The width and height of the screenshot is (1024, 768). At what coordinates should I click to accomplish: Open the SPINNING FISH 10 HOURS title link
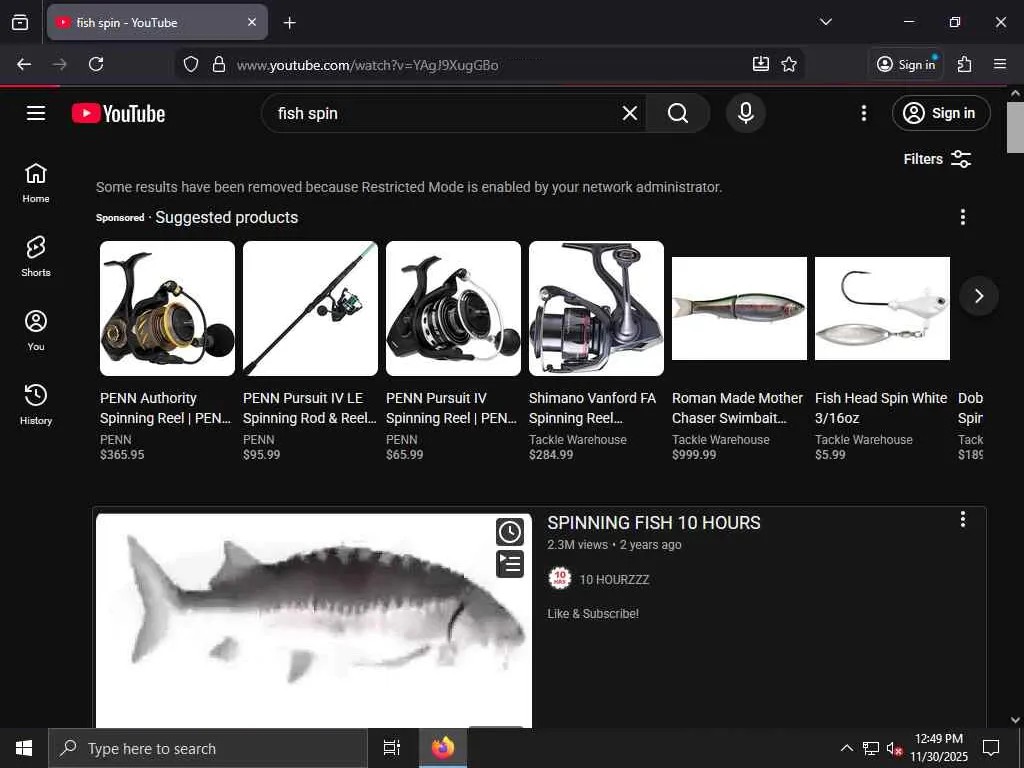click(654, 522)
